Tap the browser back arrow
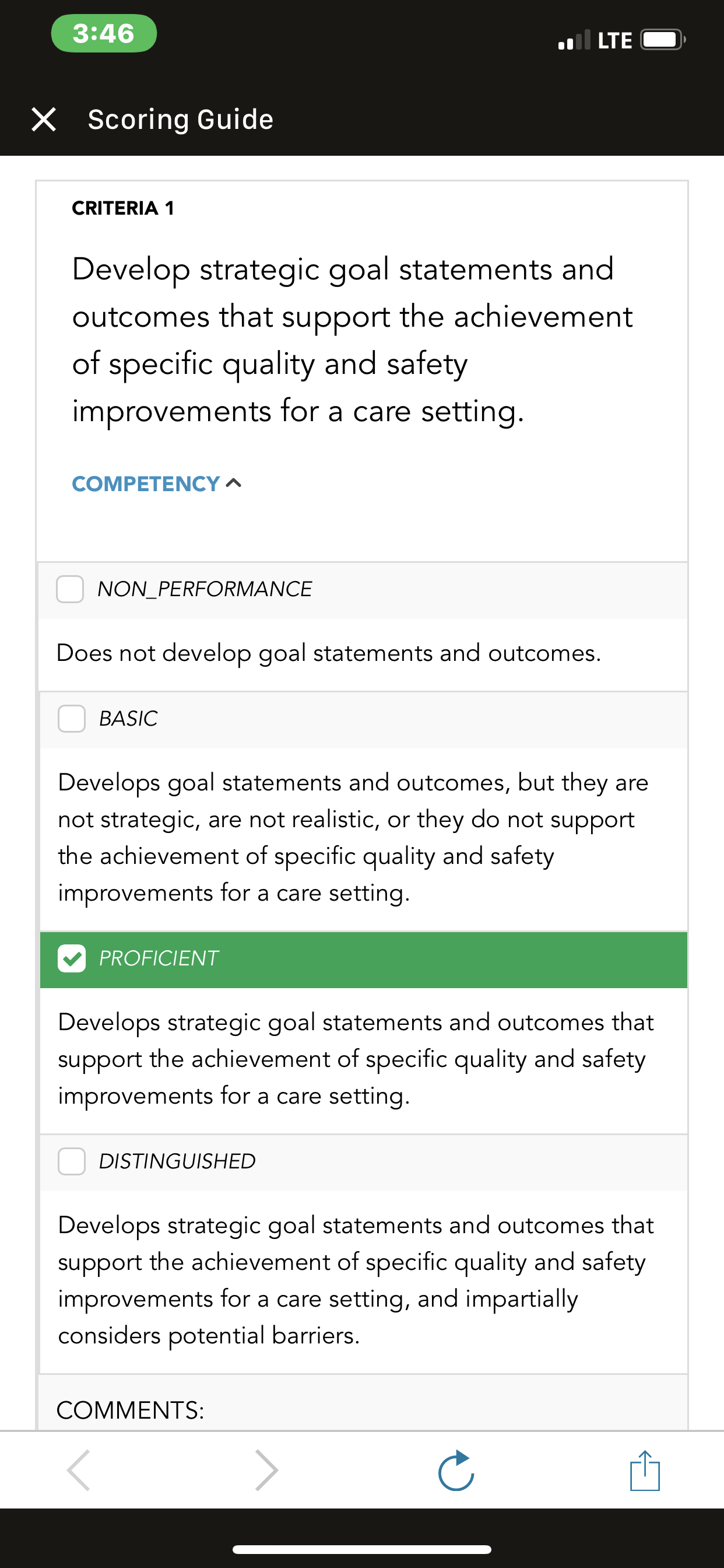 click(x=79, y=1470)
